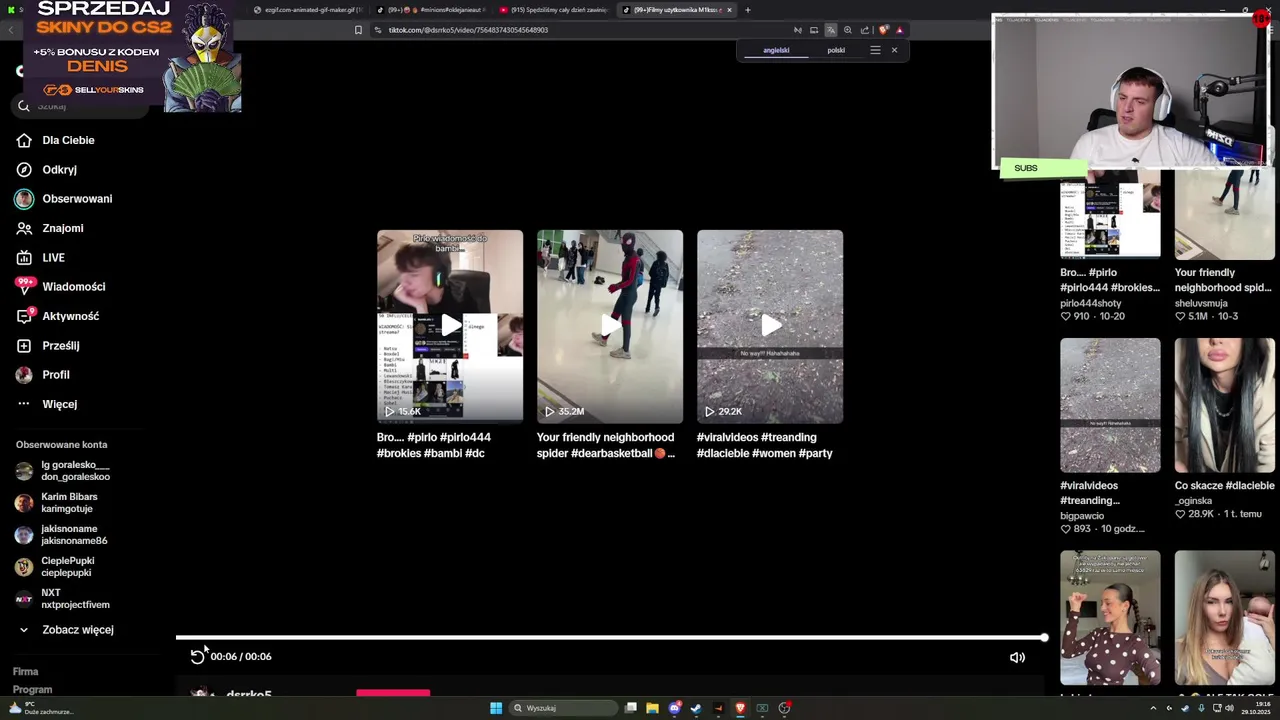
Task: Open the _oginska author name
Action: coord(1193,501)
